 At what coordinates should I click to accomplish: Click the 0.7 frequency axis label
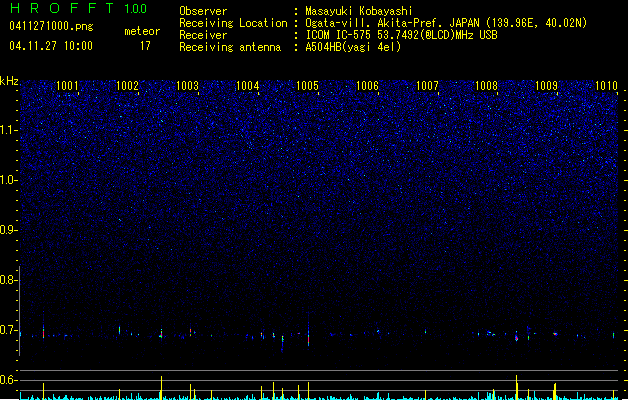8,330
